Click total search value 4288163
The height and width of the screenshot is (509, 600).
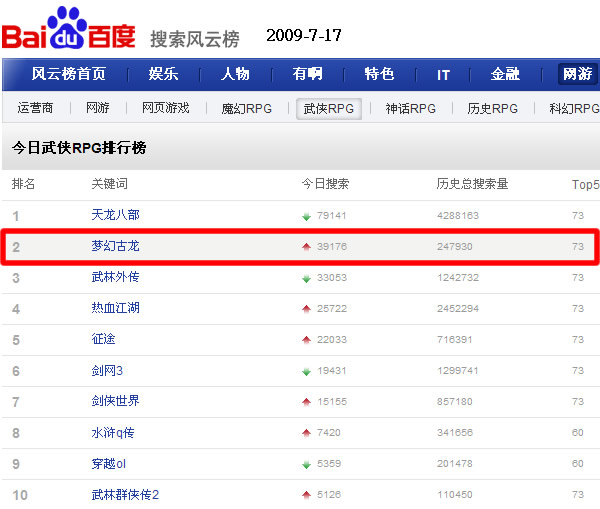[458, 215]
